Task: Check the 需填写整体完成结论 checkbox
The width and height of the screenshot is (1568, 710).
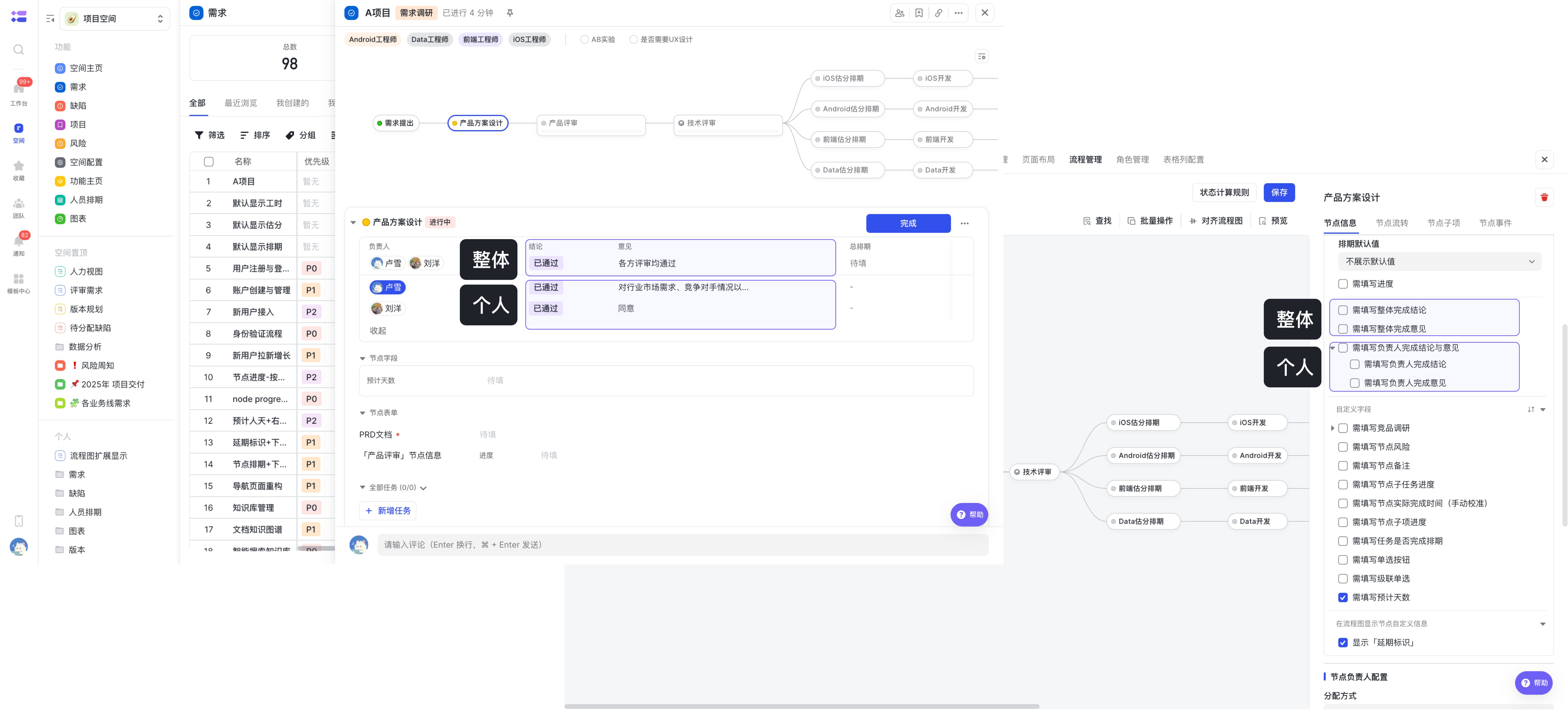Action: 1343,310
